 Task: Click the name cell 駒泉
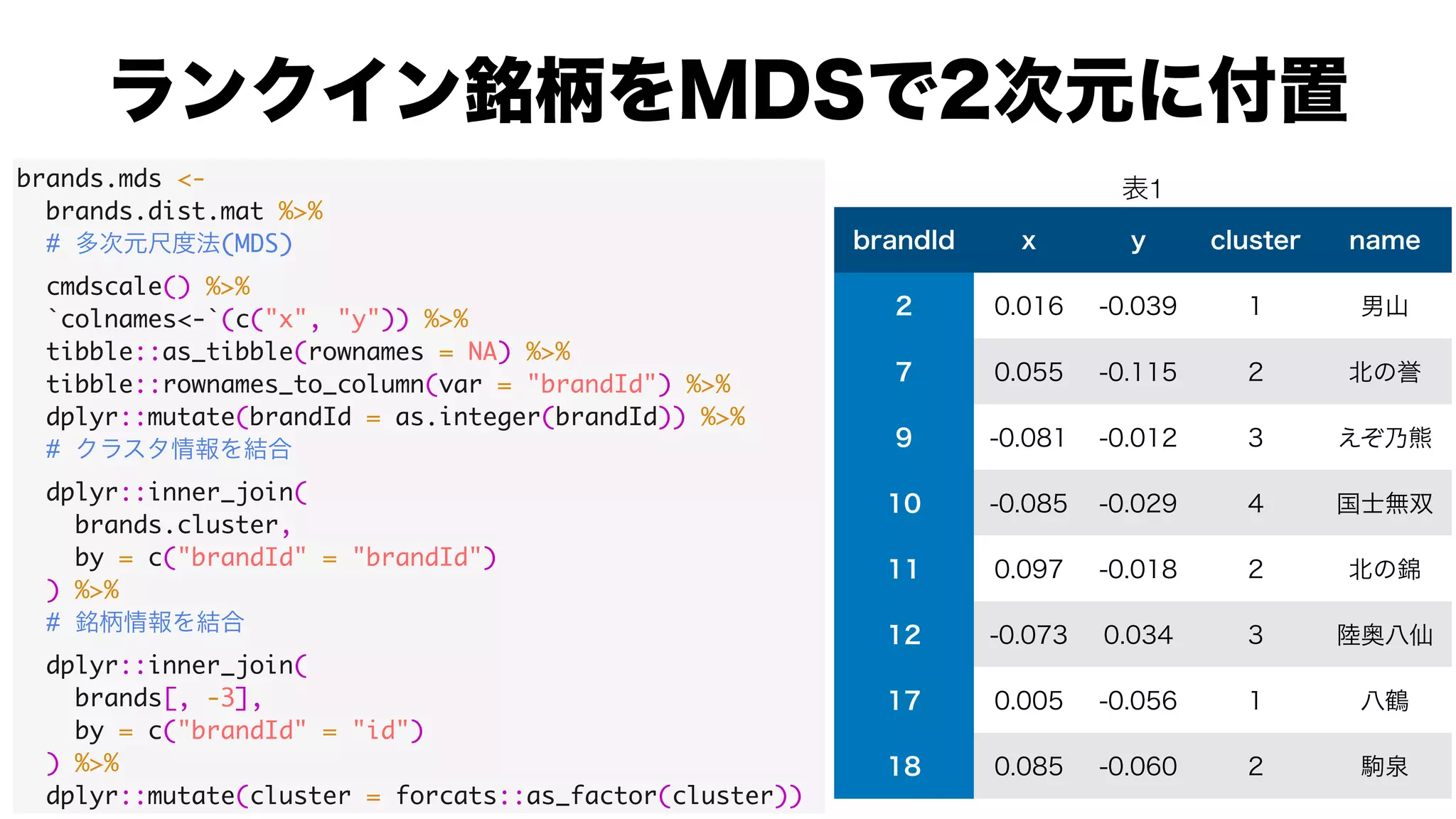(x=1384, y=767)
